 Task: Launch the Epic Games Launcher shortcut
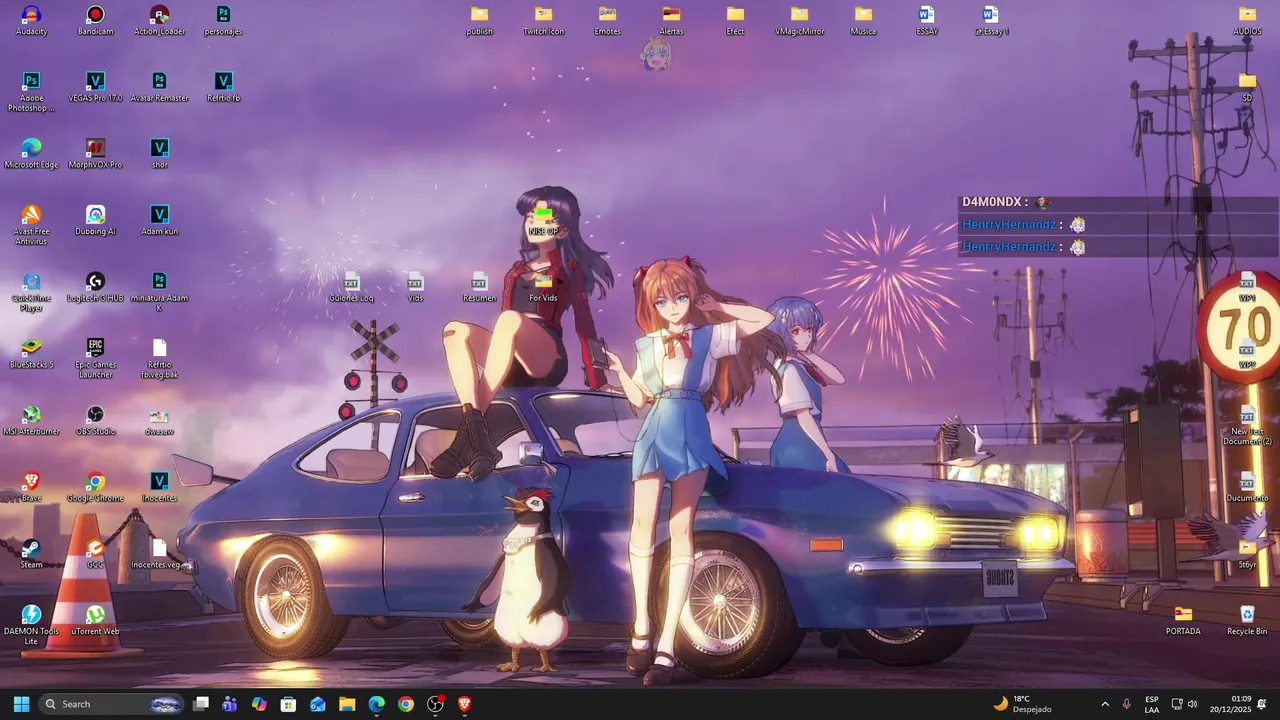(95, 359)
